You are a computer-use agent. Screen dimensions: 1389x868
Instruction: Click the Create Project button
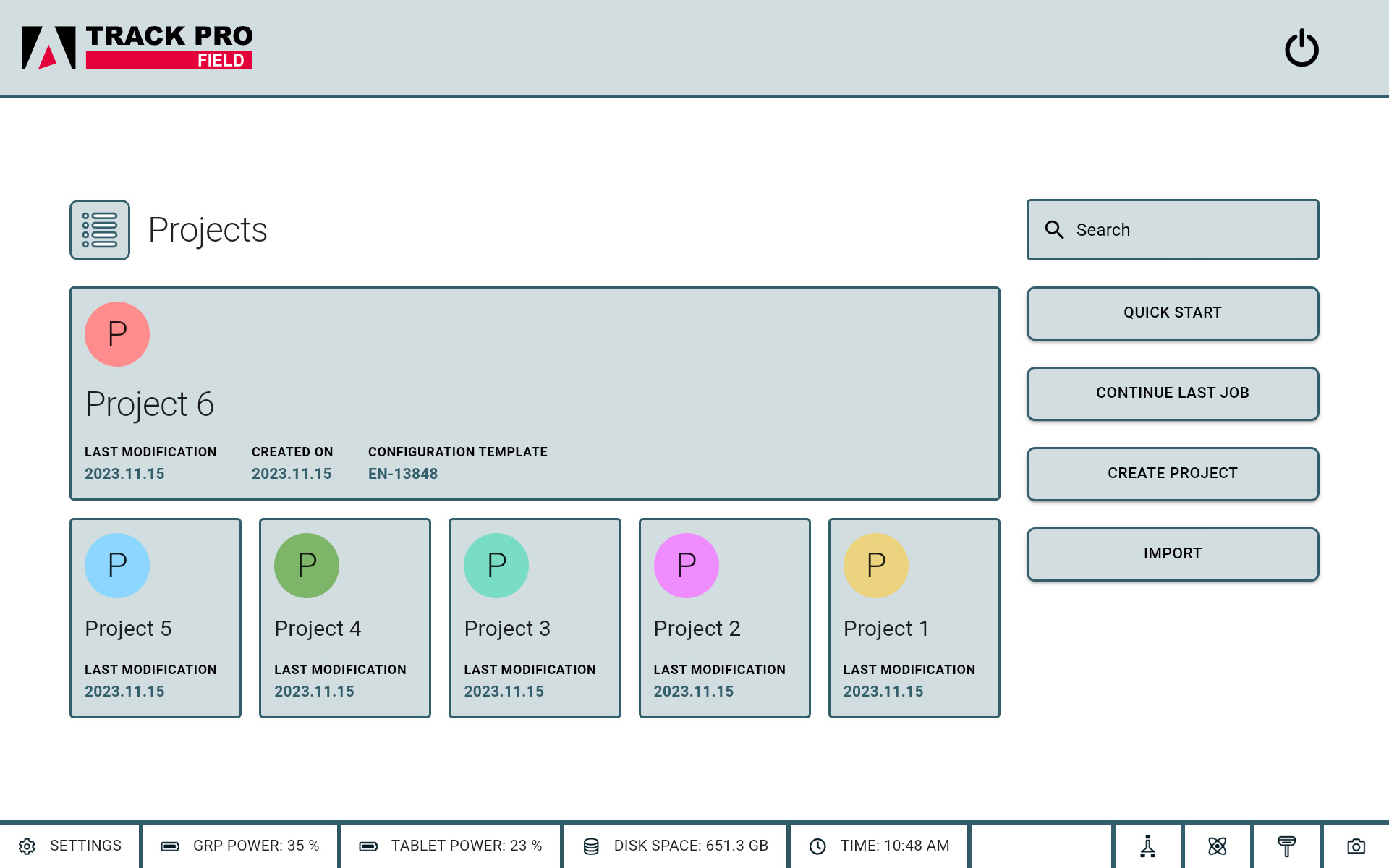coord(1172,474)
